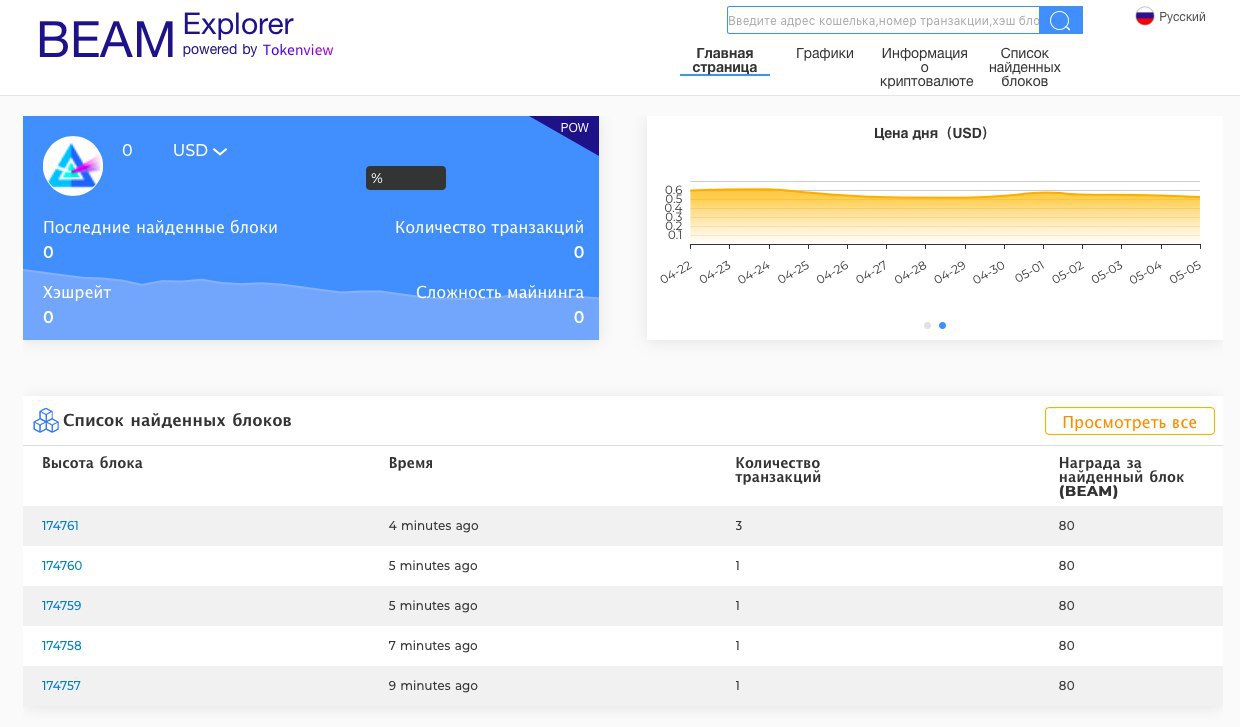Click the Высота блока column header
This screenshot has width=1240, height=727.
[92, 463]
